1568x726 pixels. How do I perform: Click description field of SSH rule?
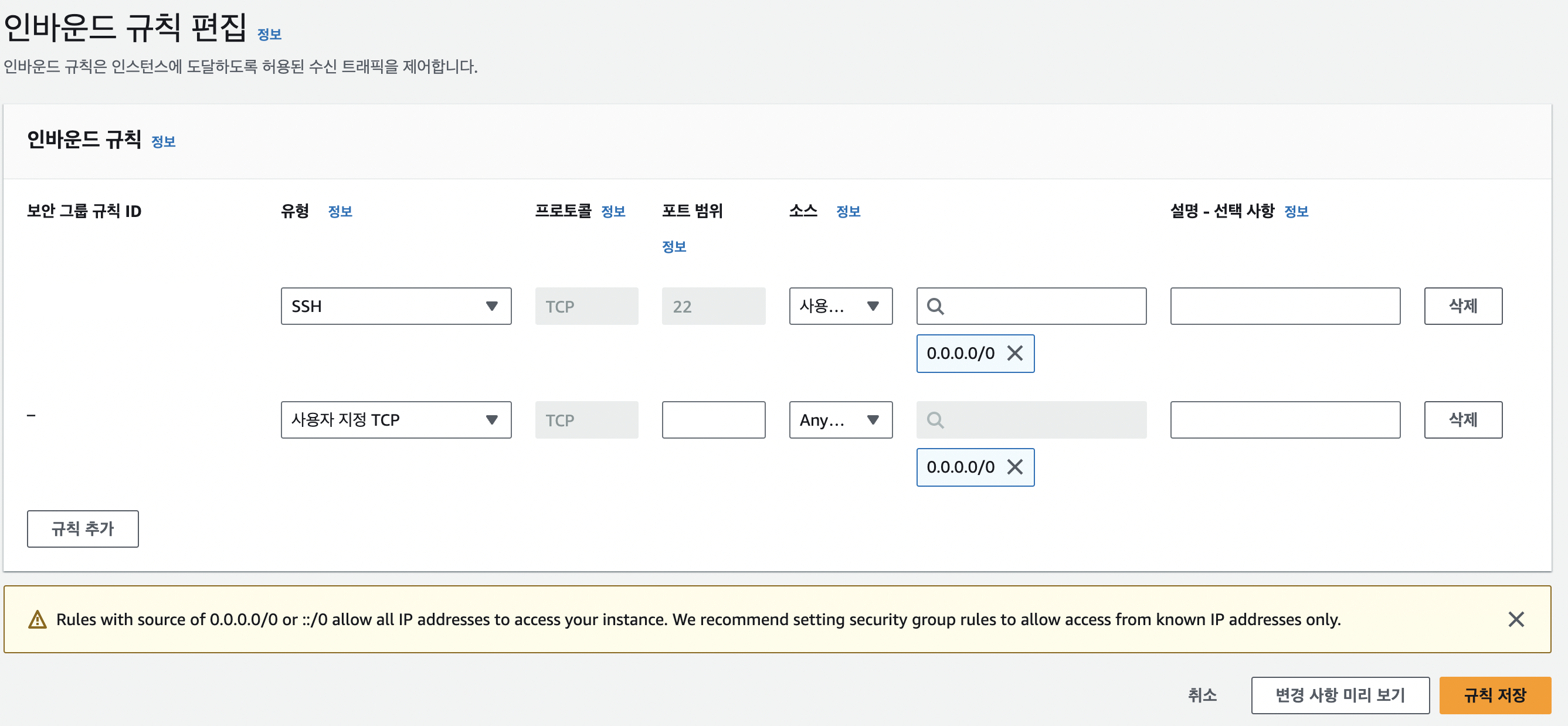pos(1284,306)
